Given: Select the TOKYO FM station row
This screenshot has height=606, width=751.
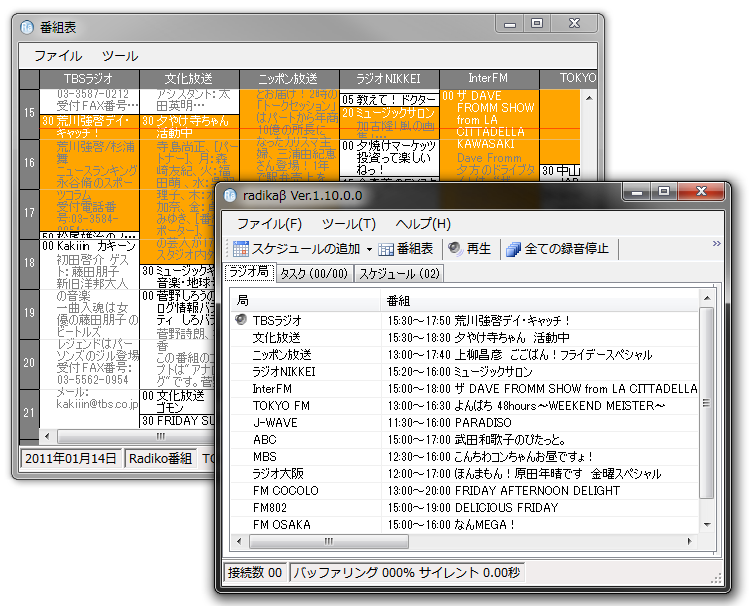Looking at the screenshot, I should tap(465, 406).
